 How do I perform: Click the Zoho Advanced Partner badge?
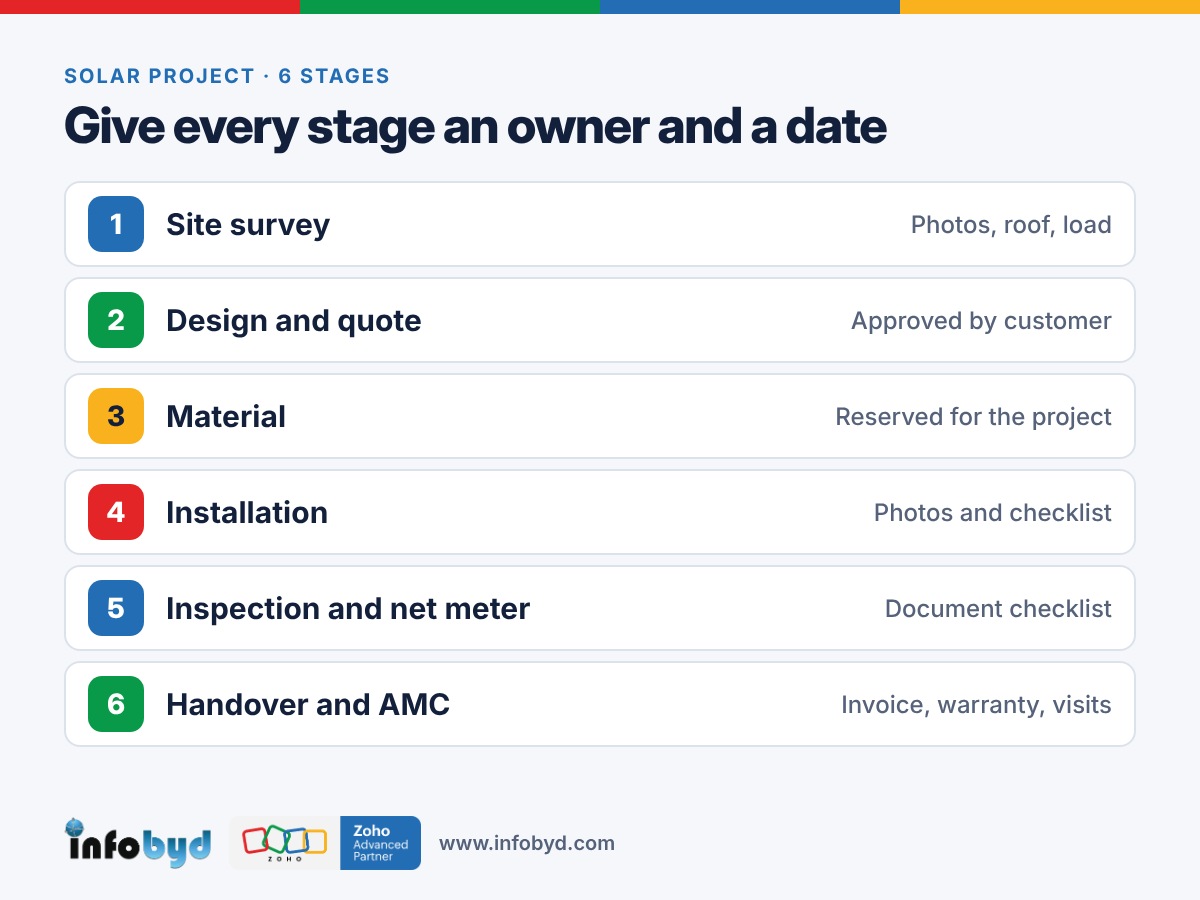click(381, 843)
